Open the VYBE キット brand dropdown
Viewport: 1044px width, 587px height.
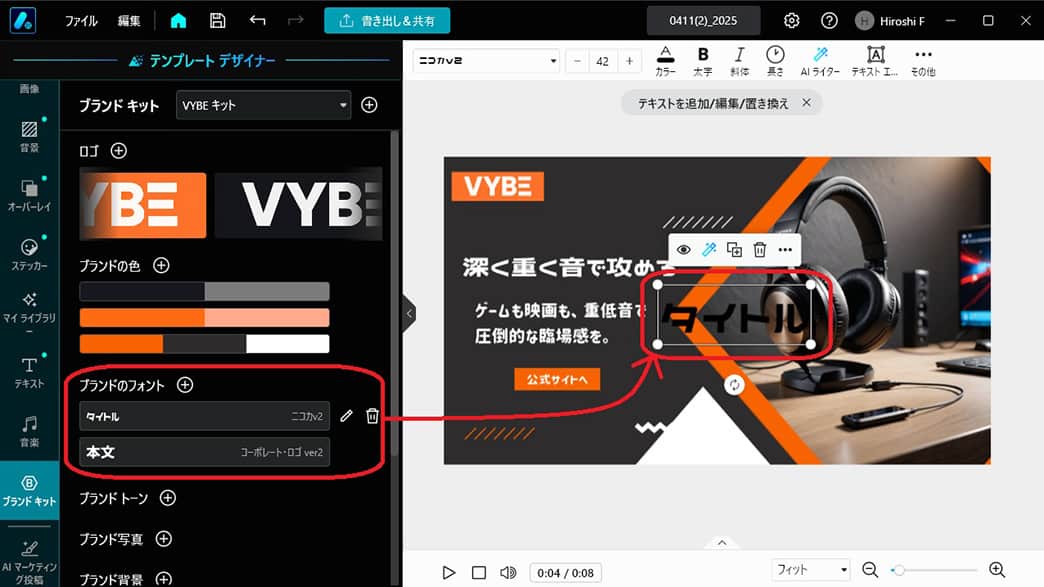coord(263,105)
